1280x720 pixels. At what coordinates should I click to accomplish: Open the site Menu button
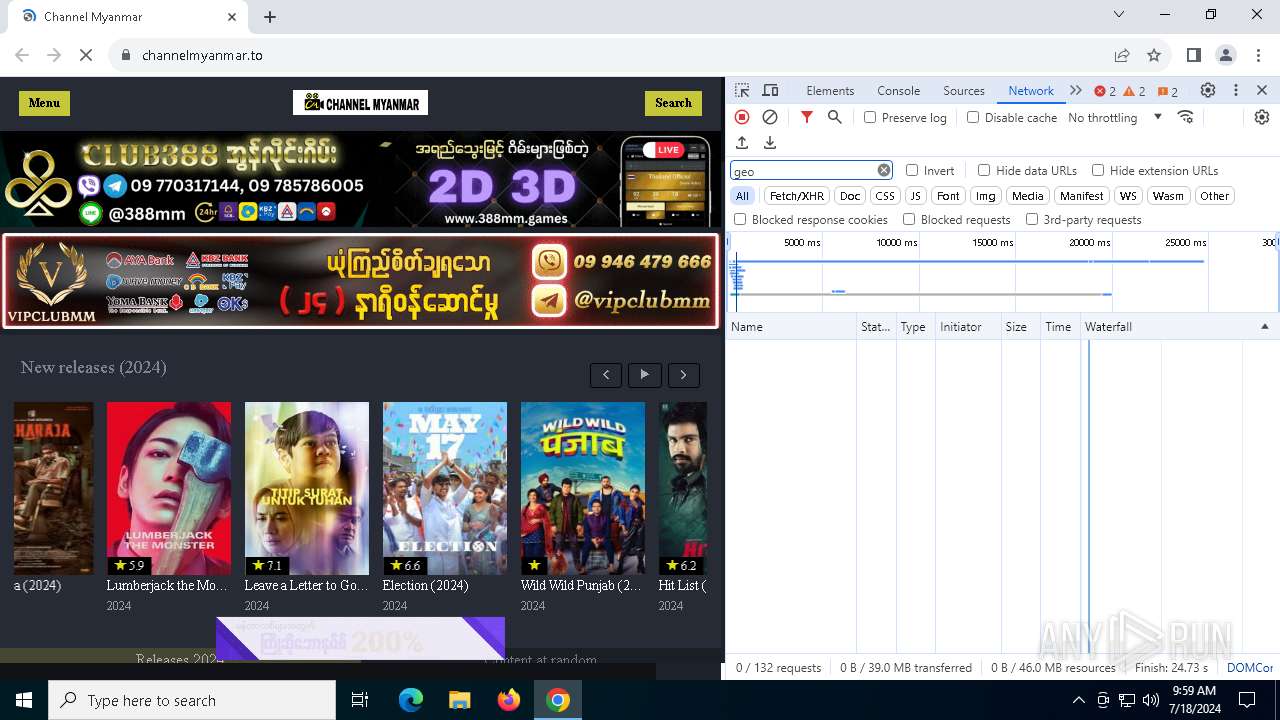pos(44,103)
